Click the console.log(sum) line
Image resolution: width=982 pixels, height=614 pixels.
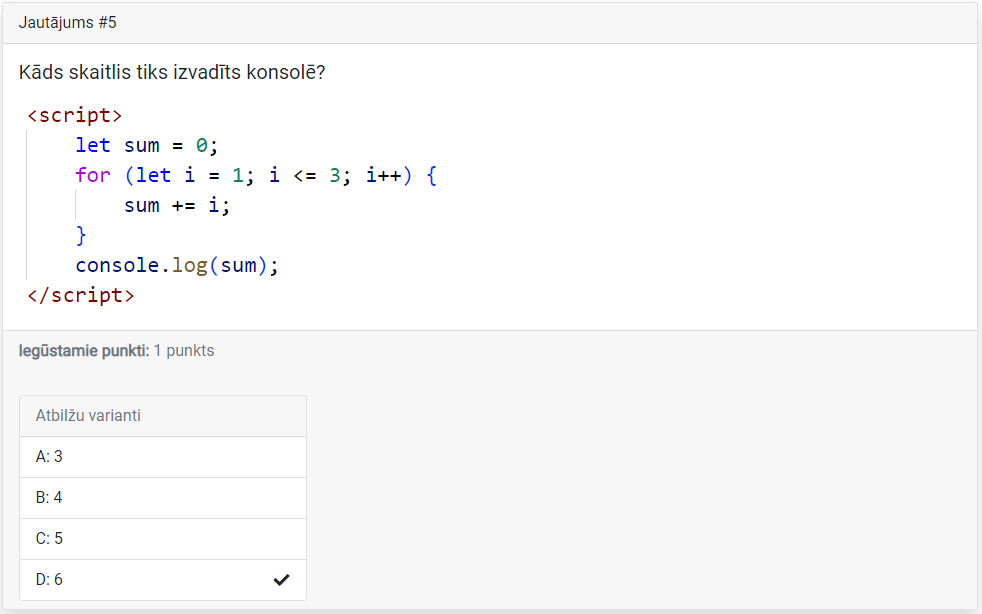click(177, 265)
